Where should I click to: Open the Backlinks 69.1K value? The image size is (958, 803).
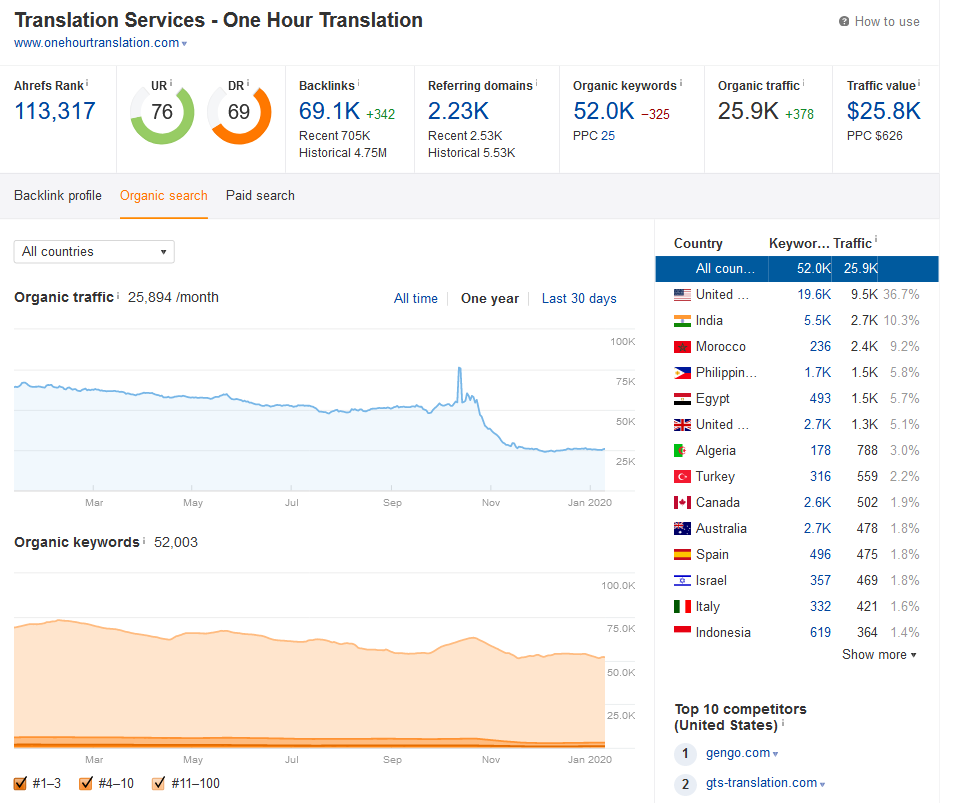329,111
